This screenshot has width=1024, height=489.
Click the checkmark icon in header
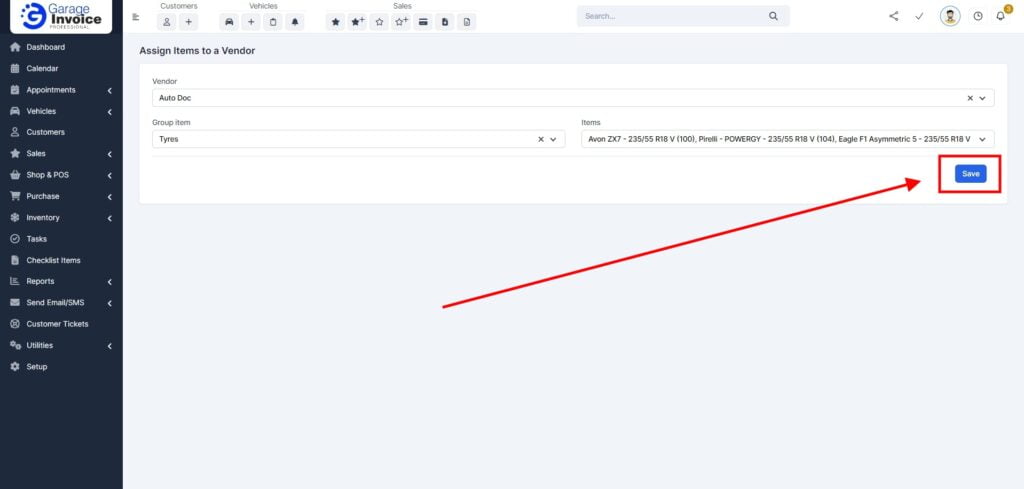click(x=919, y=16)
